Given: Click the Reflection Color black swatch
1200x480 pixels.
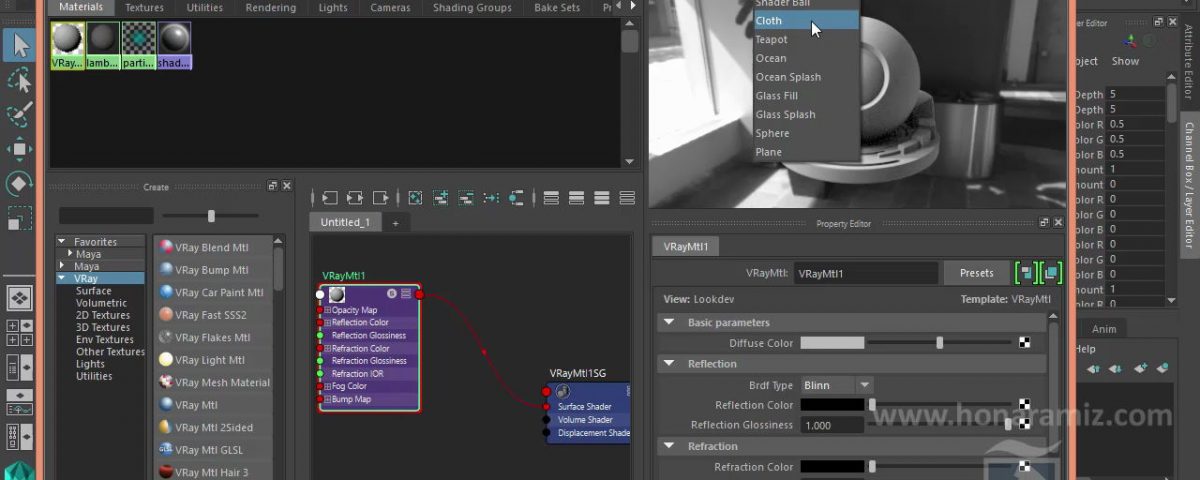Looking at the screenshot, I should (832, 405).
